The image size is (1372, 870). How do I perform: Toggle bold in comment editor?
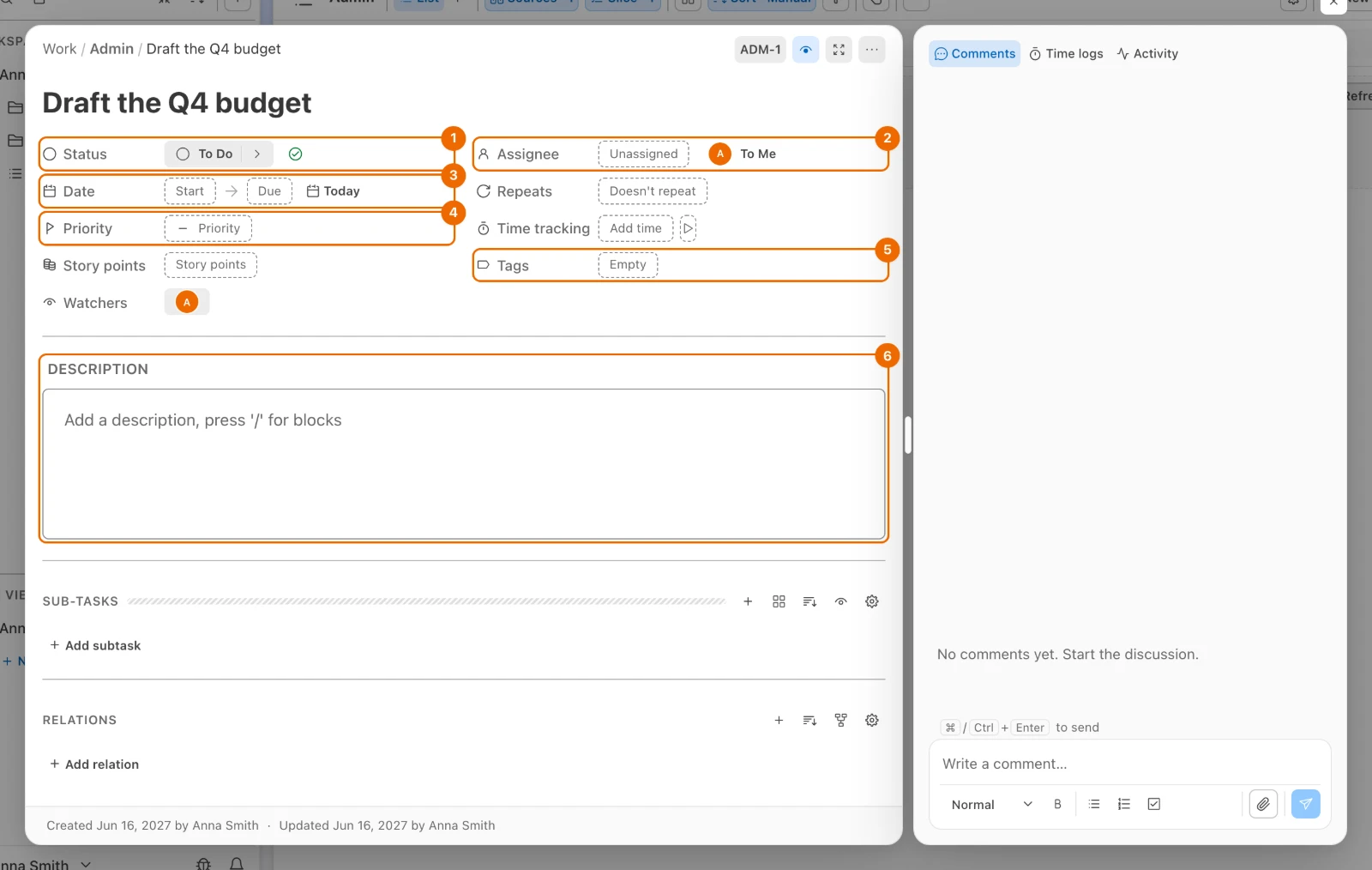coord(1057,805)
